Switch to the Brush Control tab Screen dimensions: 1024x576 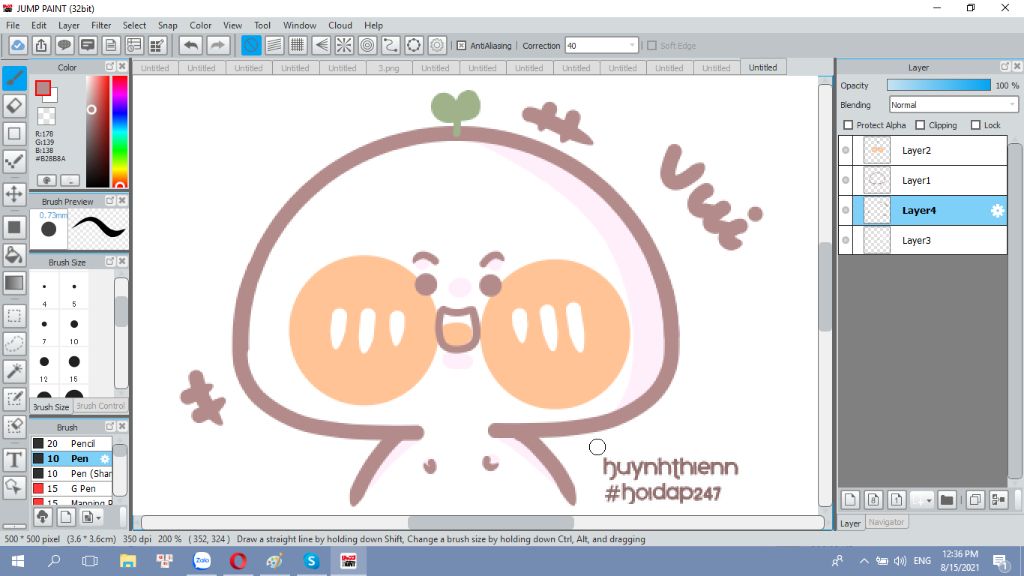[x=100, y=406]
